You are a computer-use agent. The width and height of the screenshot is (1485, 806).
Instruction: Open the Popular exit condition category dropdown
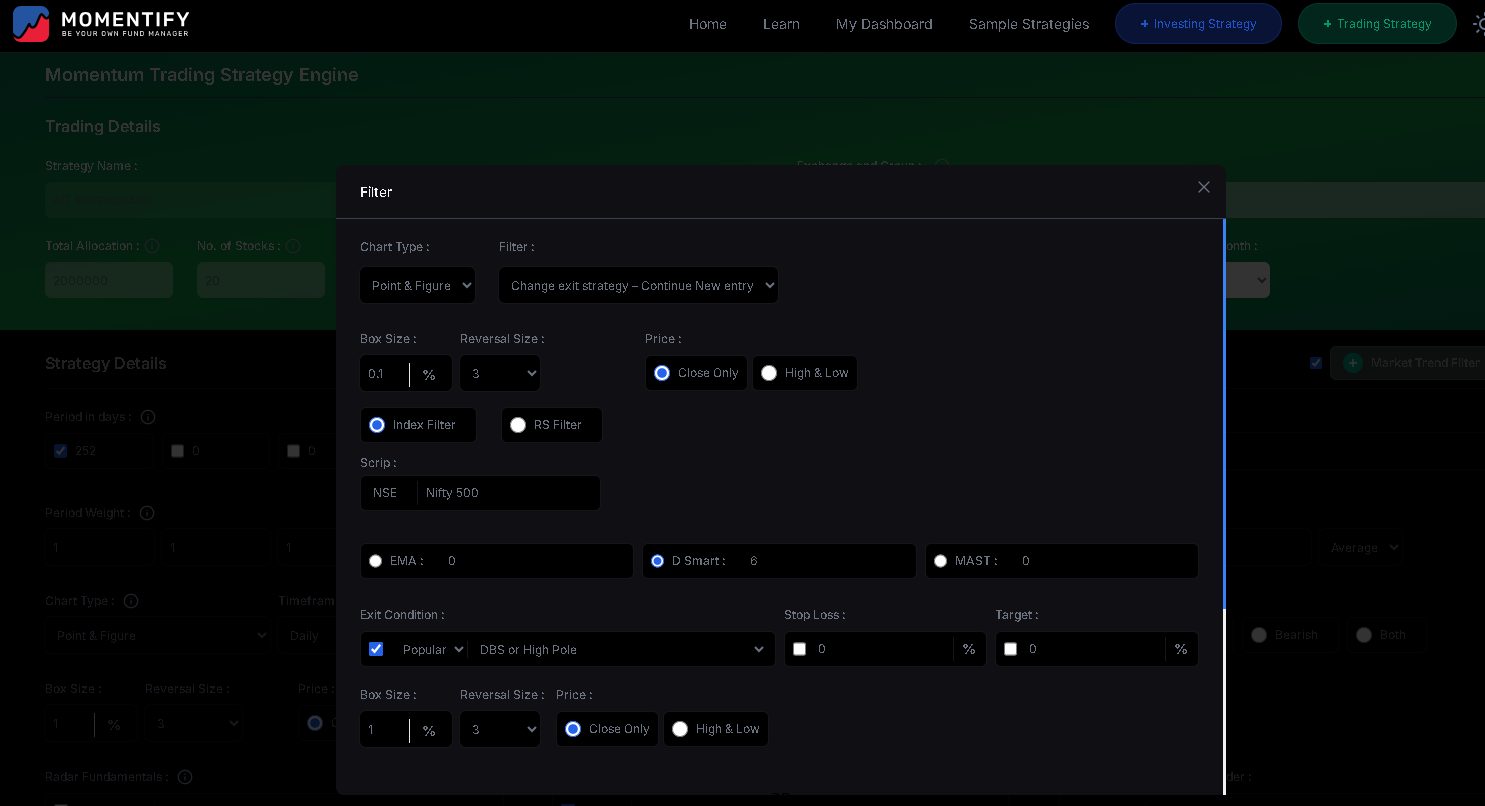pyautogui.click(x=432, y=649)
